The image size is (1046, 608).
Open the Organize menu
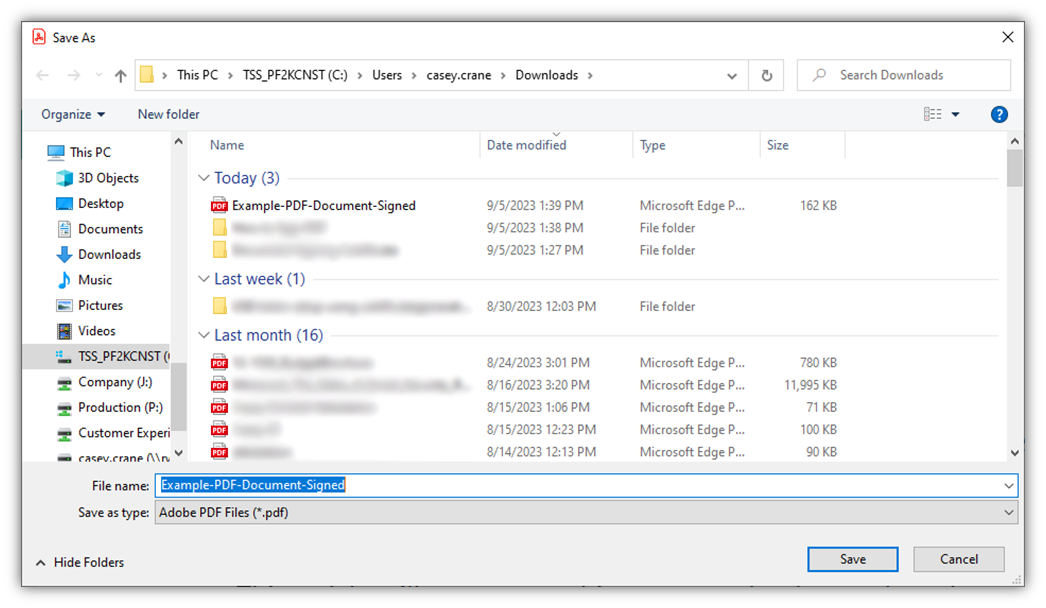click(x=73, y=115)
